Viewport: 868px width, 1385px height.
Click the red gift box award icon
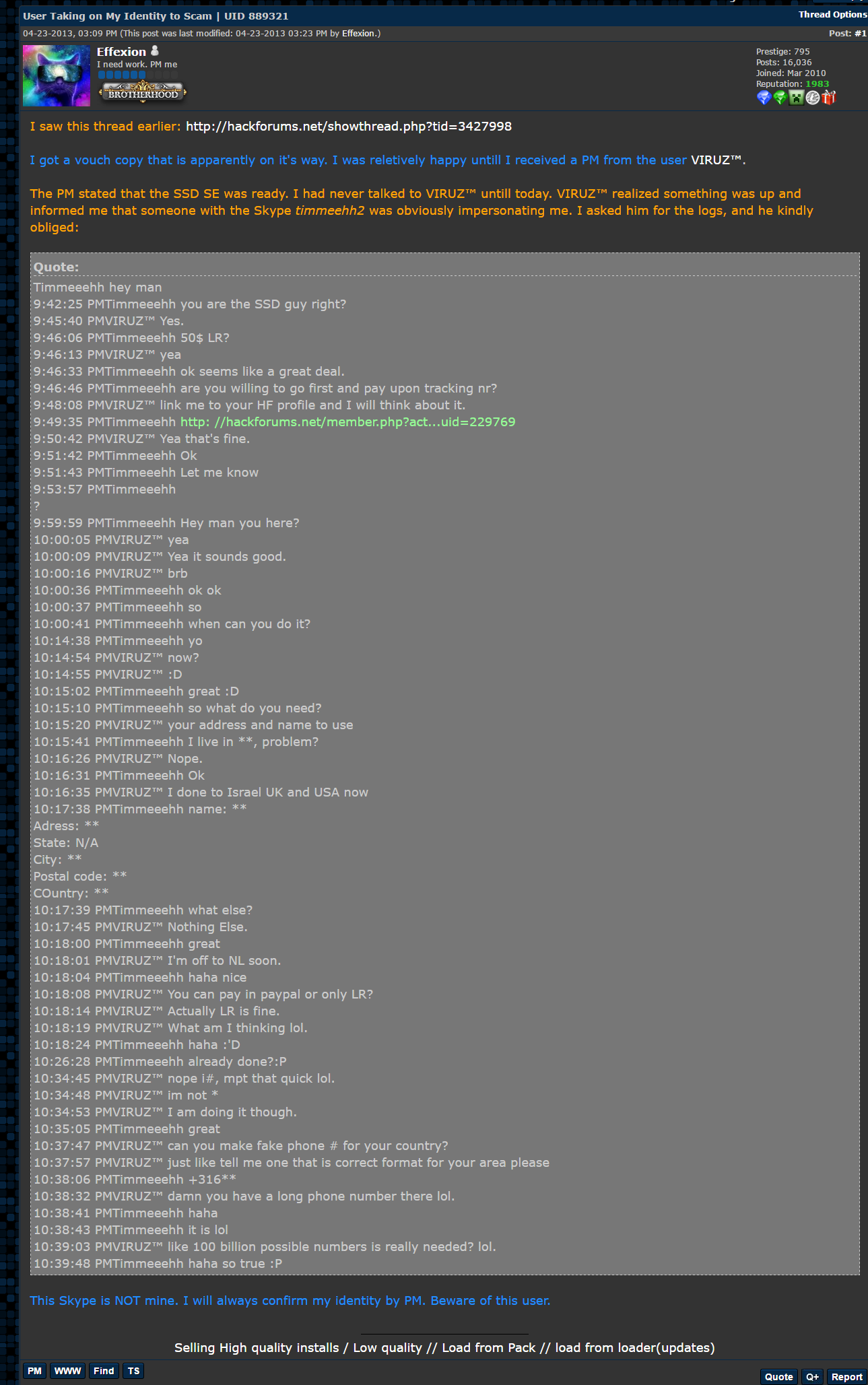(829, 98)
